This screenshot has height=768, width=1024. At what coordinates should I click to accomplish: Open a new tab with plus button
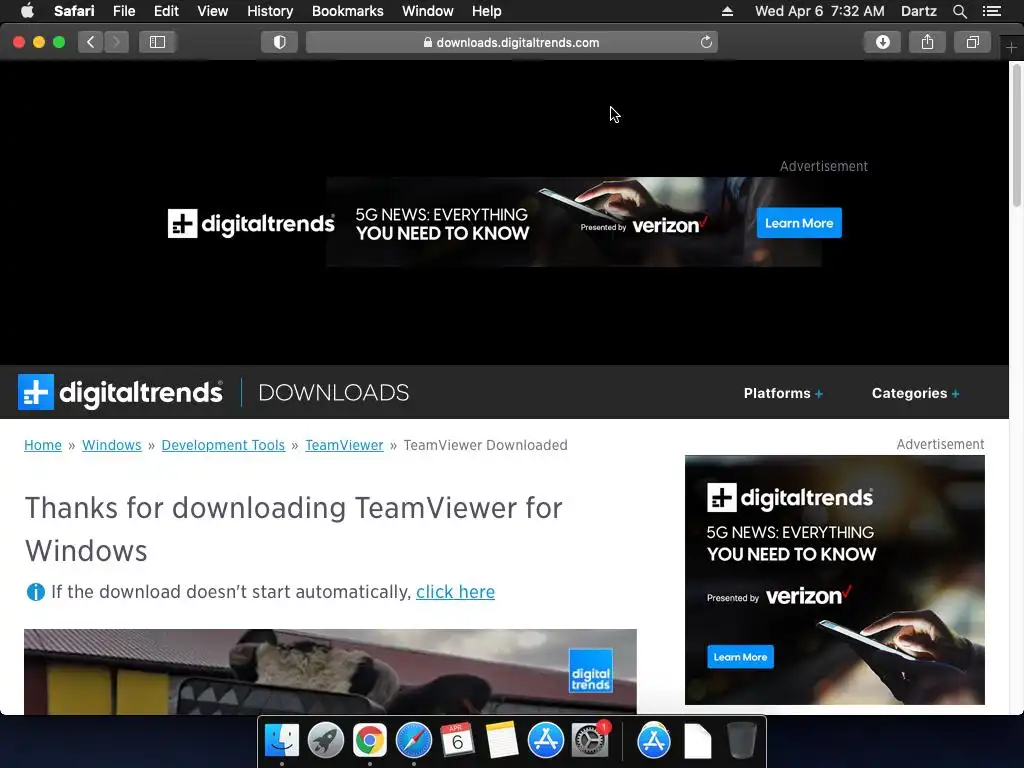(x=1011, y=48)
